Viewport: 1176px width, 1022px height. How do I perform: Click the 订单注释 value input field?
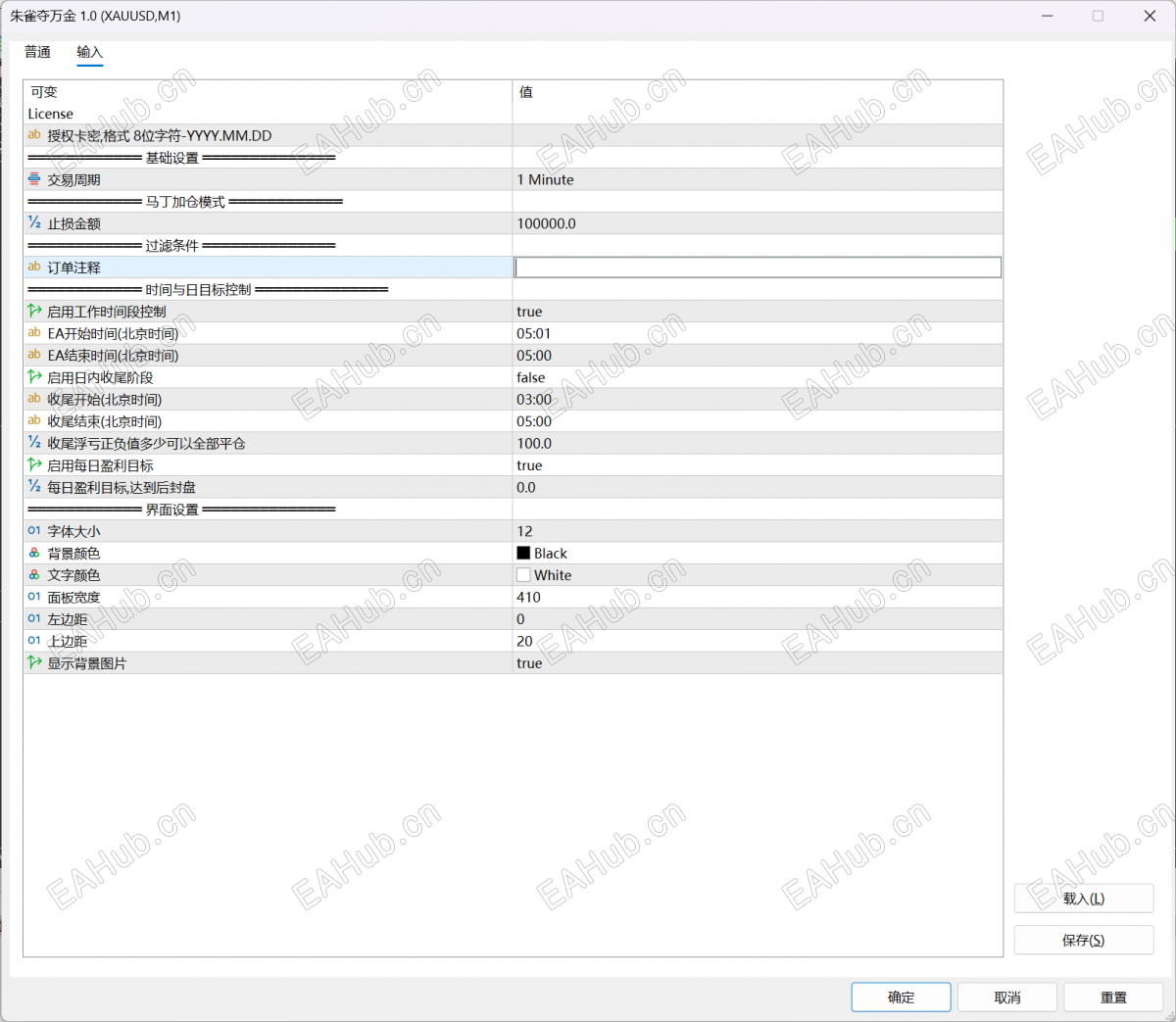tap(758, 268)
